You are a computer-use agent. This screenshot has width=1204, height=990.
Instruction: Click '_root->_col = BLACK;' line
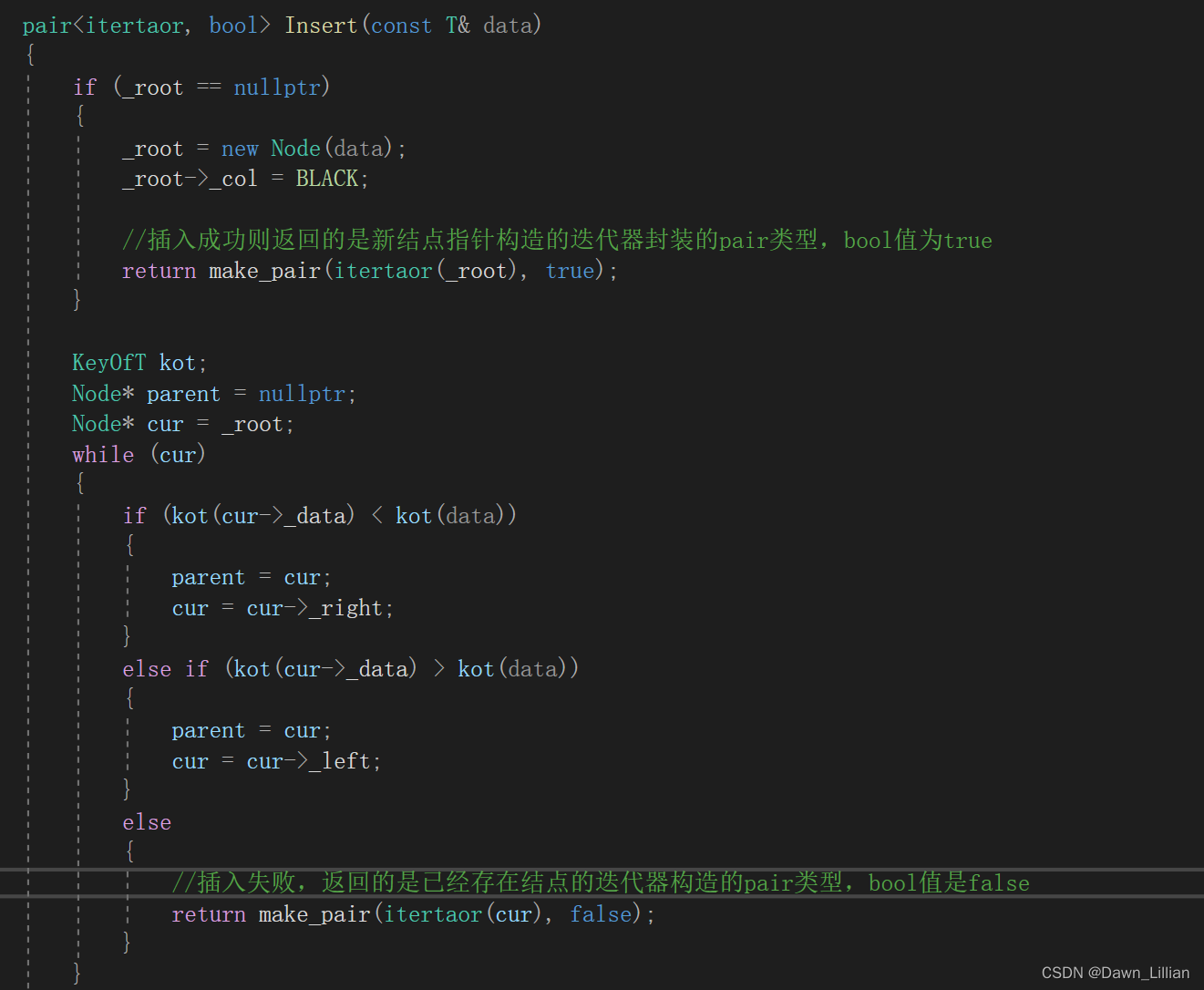click(245, 179)
